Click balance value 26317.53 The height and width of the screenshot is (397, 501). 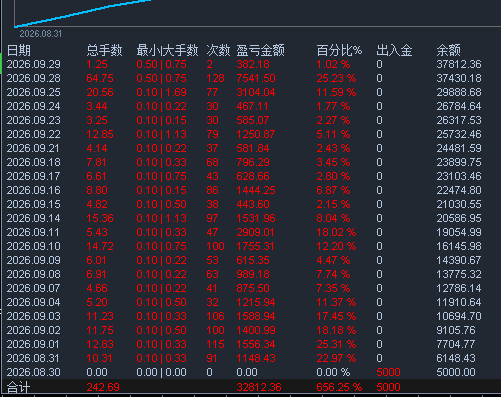coord(459,120)
